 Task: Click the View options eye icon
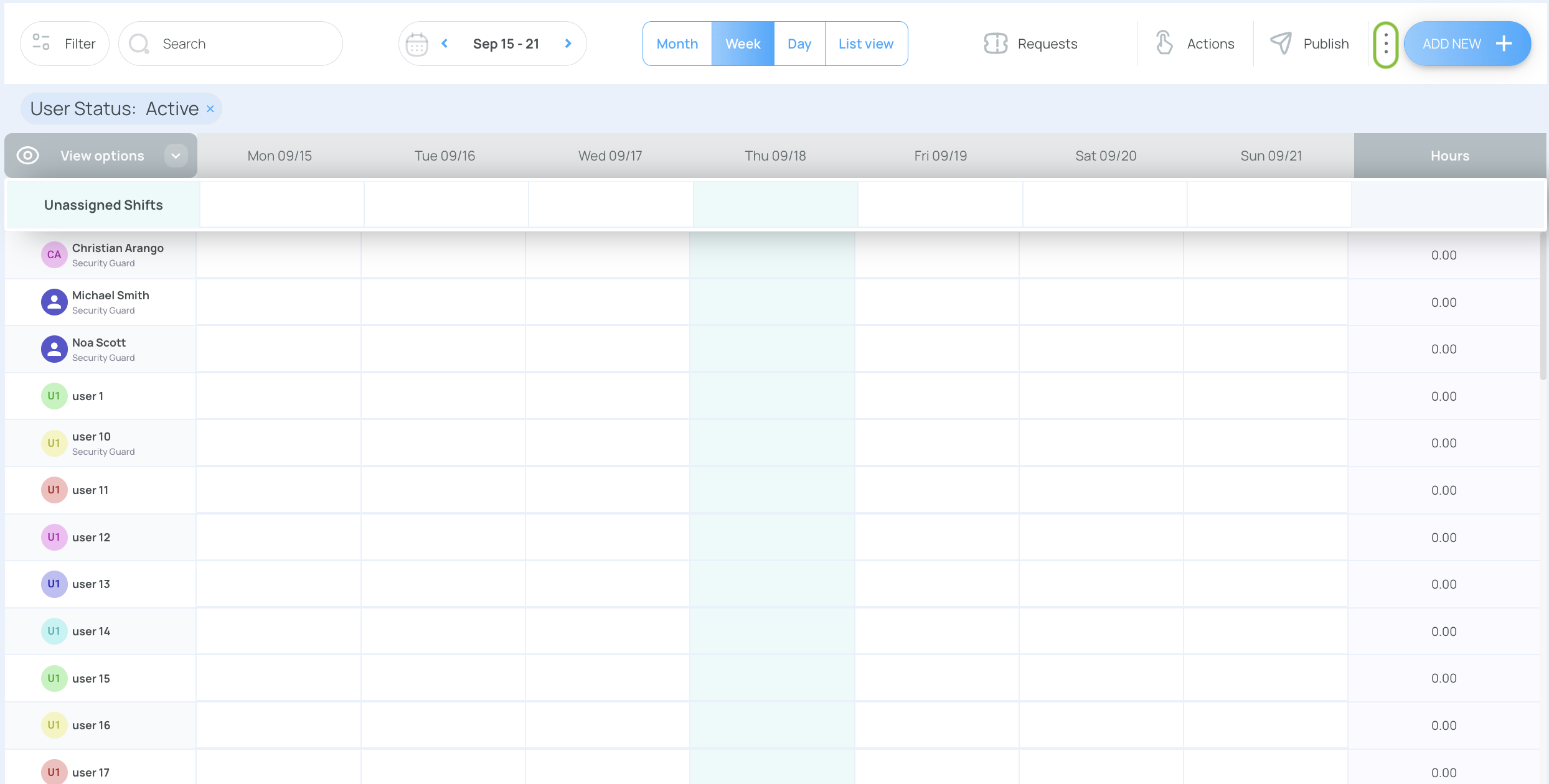click(28, 156)
